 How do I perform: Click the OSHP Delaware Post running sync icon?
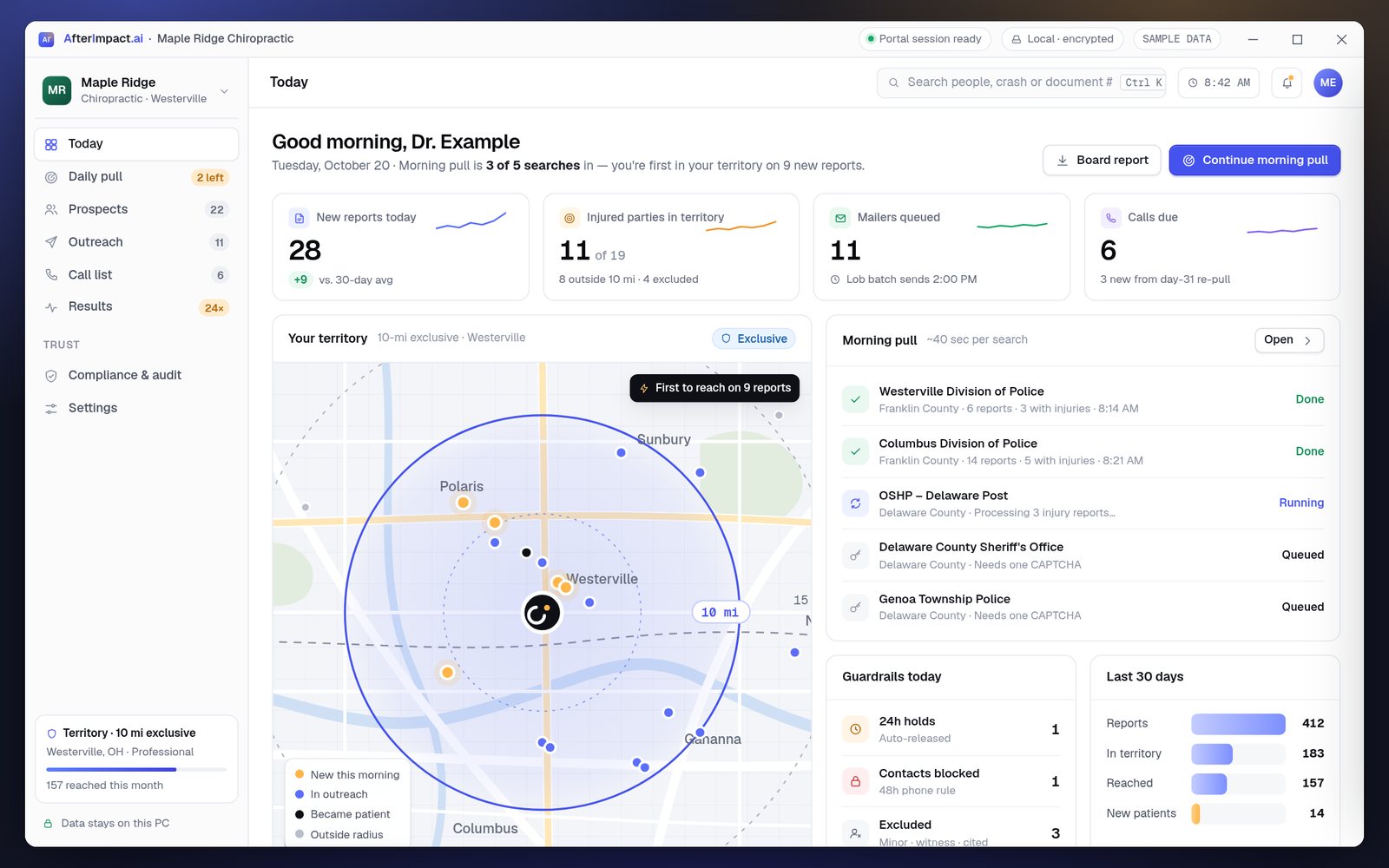[x=855, y=503]
